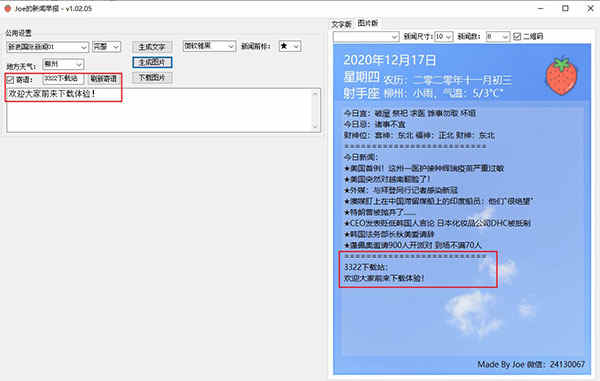Select the 图片版 tab
This screenshot has height=381, width=600.
367,23
